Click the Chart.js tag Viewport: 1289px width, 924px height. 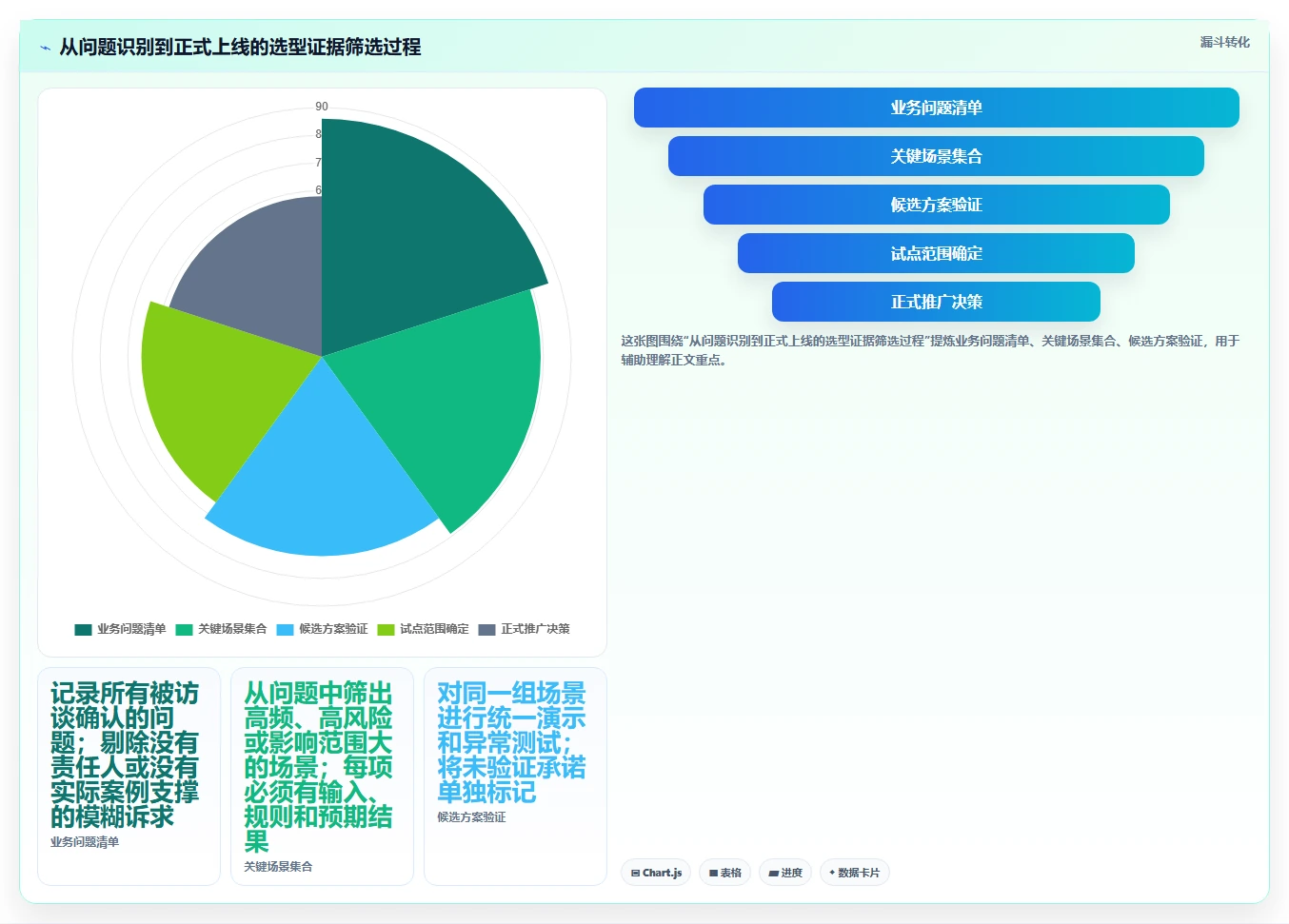point(656,873)
